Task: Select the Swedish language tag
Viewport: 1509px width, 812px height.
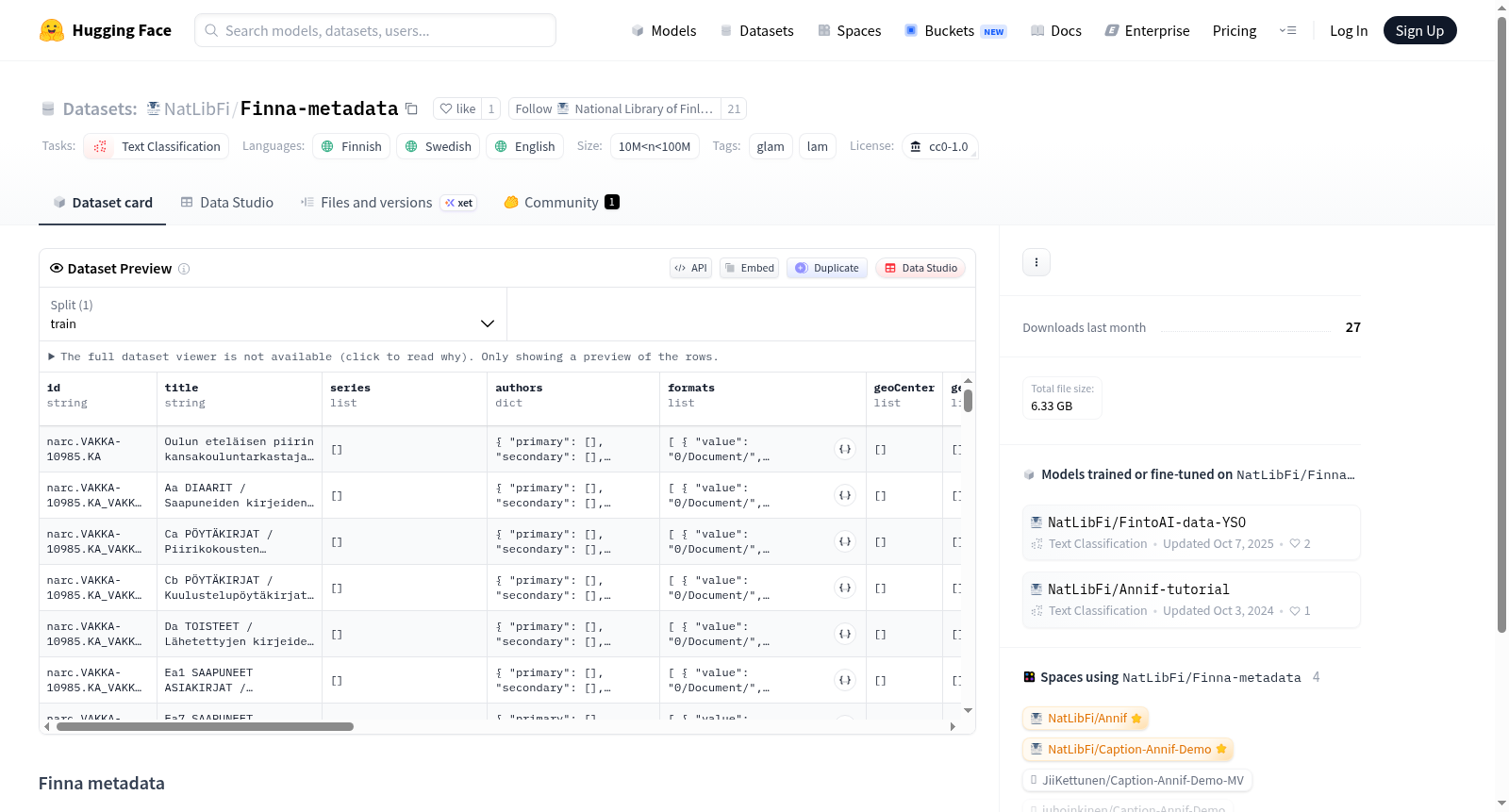Action: click(x=439, y=146)
